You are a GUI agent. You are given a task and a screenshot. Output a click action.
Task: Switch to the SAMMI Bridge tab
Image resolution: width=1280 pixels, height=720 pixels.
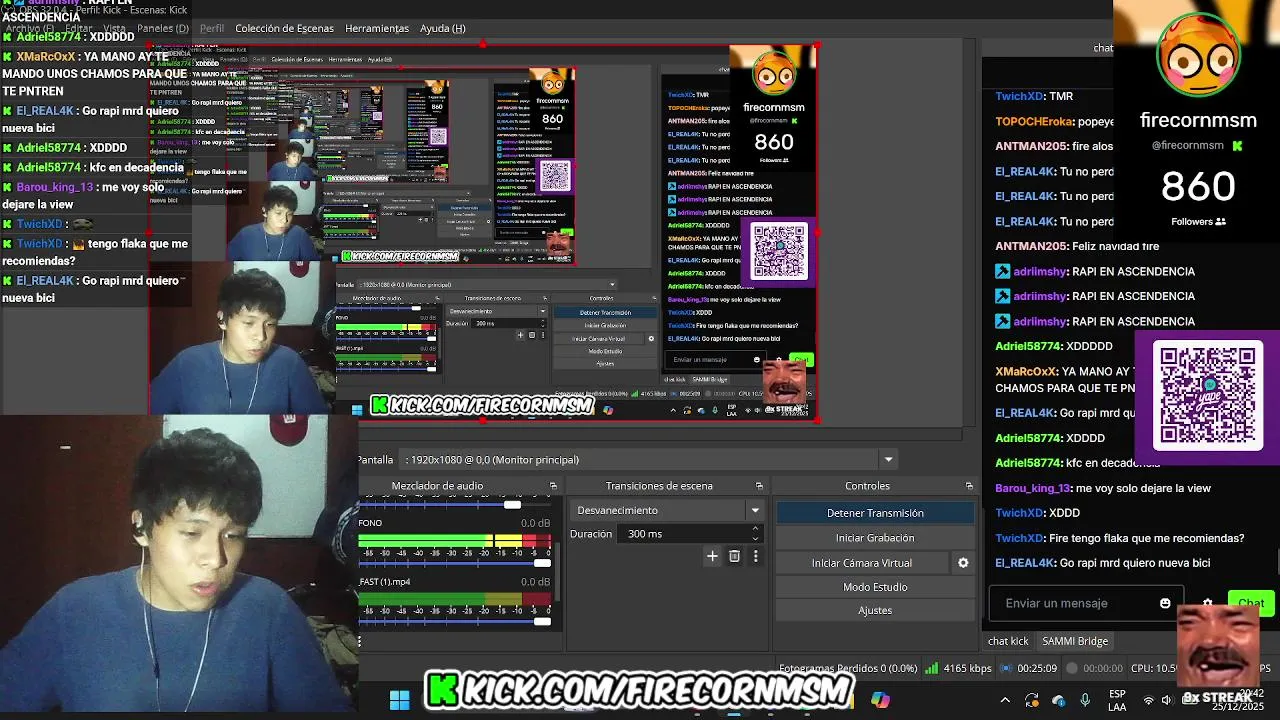(1075, 641)
